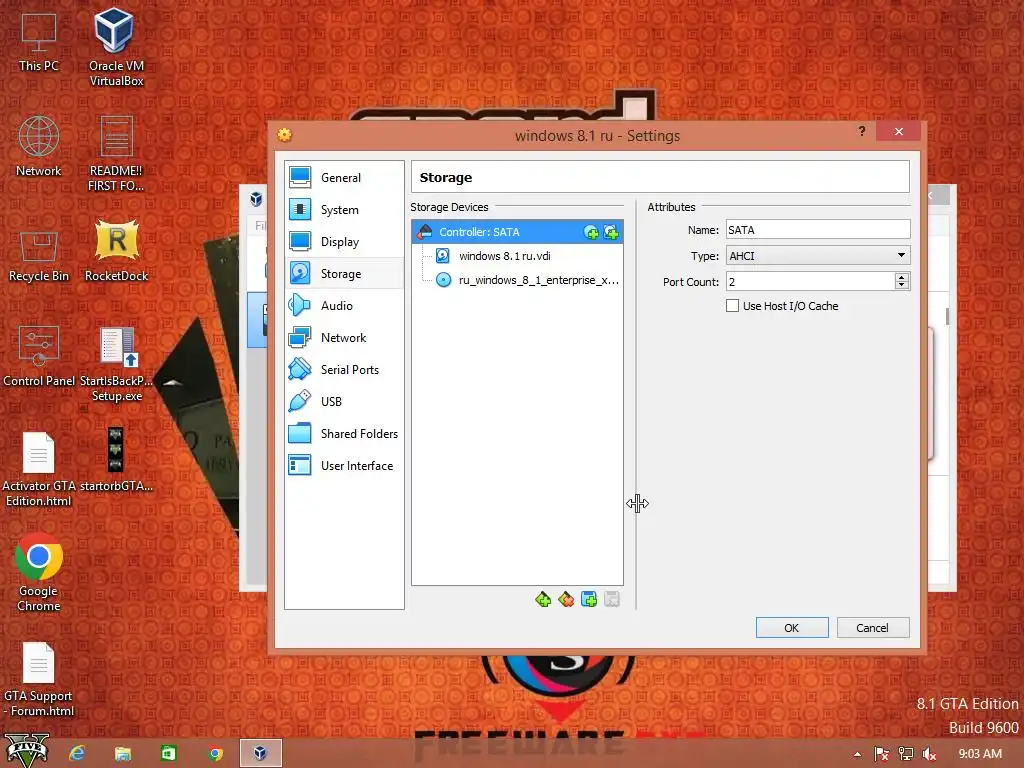Open the System settings page
Viewport: 1024px width, 768px height.
pyautogui.click(x=344, y=210)
